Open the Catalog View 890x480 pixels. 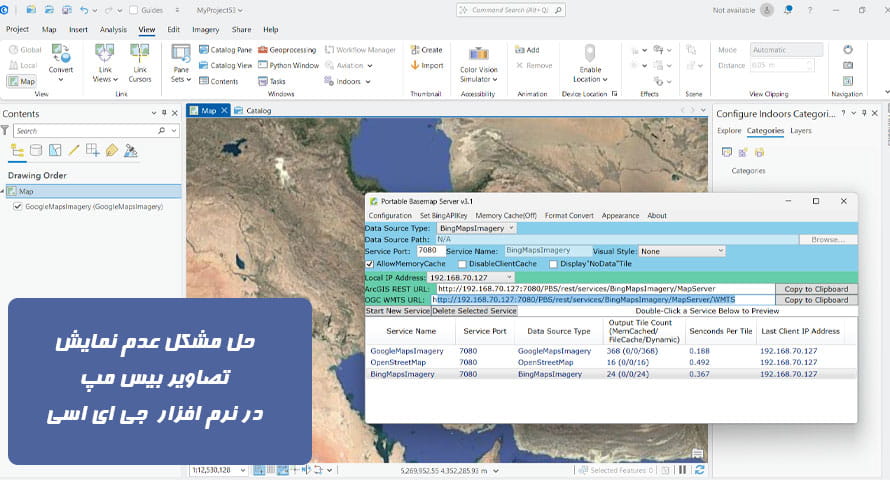225,65
